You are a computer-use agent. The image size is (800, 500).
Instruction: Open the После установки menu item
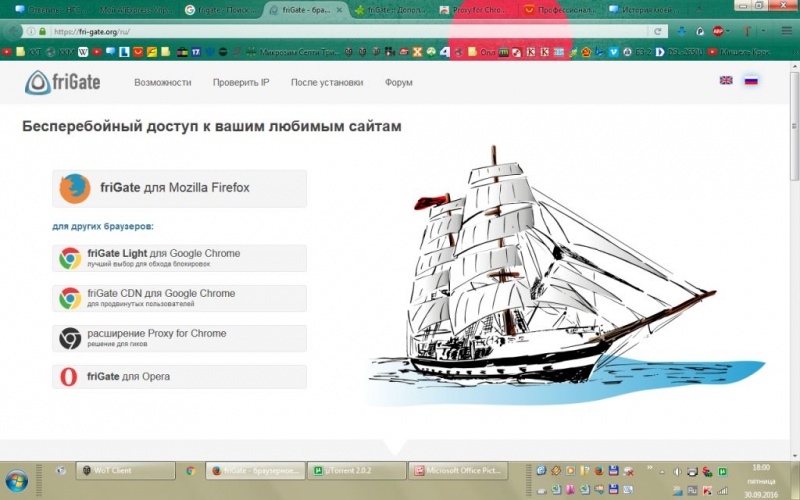[x=327, y=82]
